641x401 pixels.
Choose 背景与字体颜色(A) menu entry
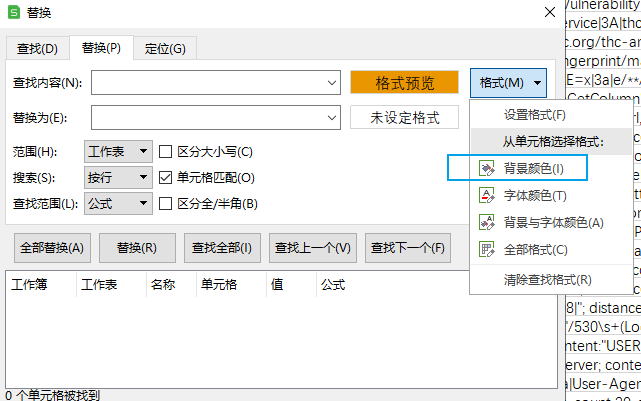point(551,222)
